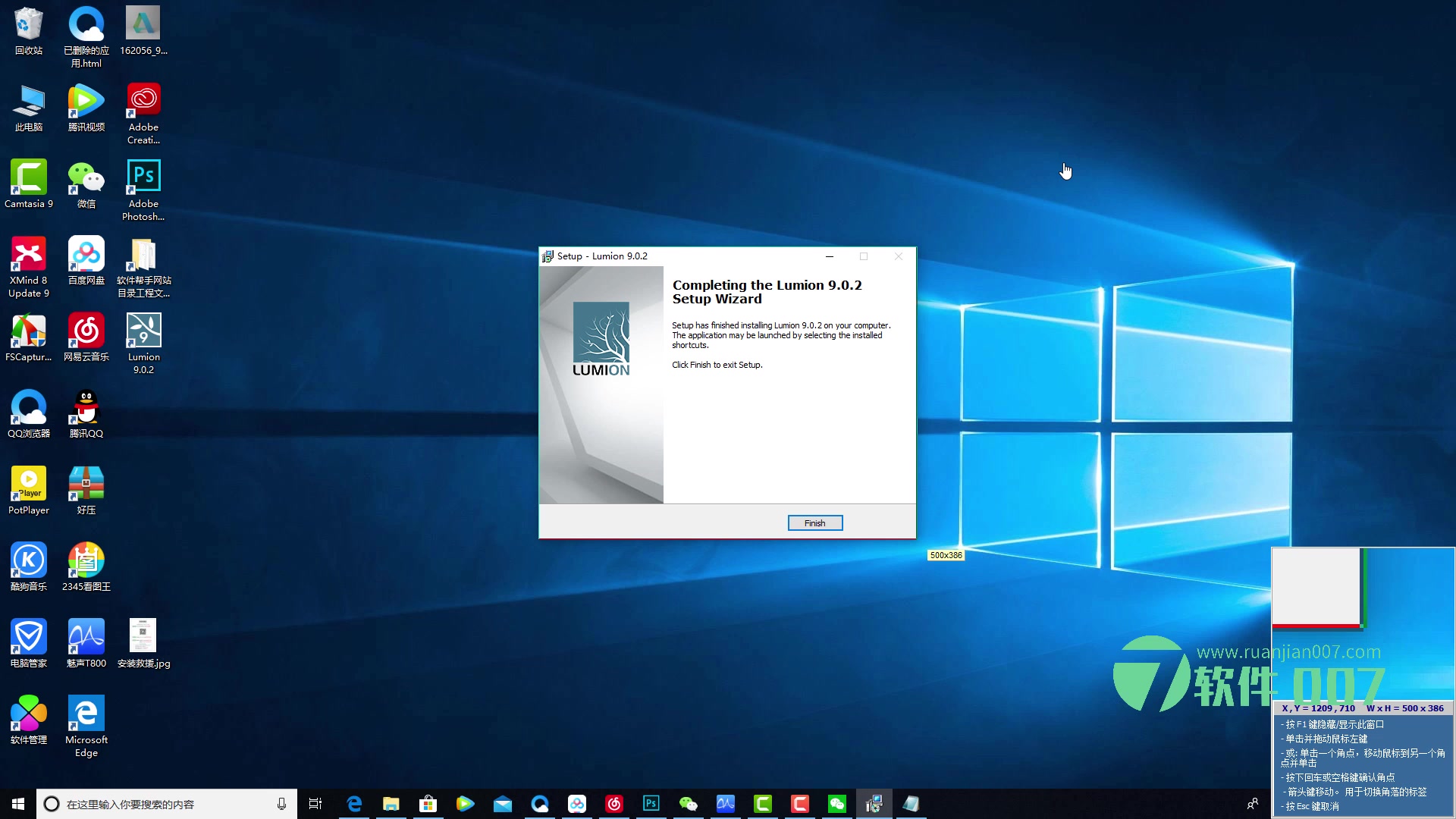The width and height of the screenshot is (1456, 819).
Task: Open the Lumion 9.0.2 desktop shortcut
Action: coord(143,332)
